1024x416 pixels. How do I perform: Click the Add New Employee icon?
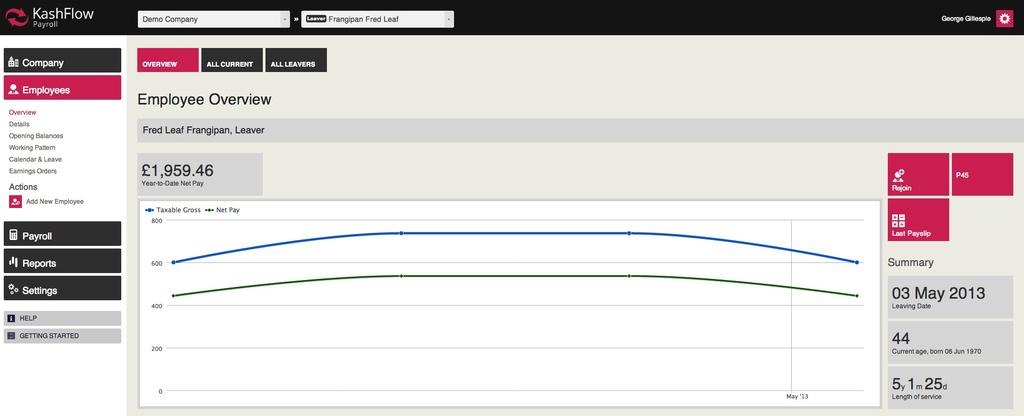click(15, 201)
